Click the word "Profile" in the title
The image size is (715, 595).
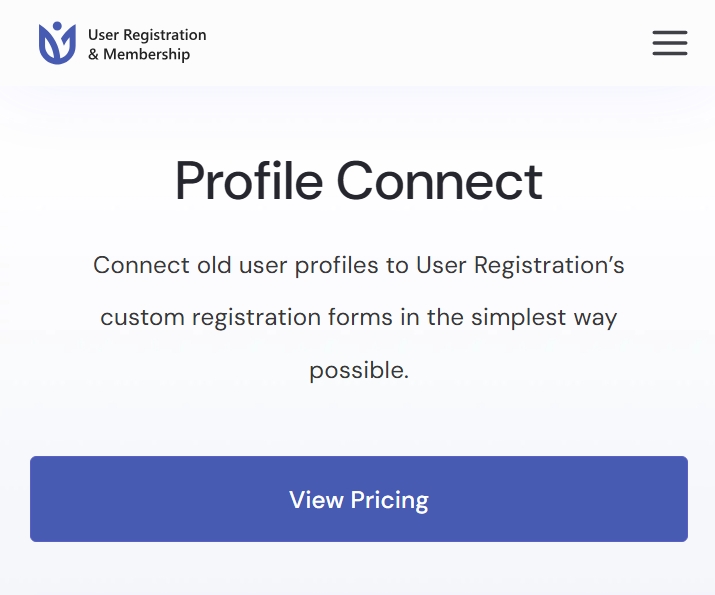click(x=249, y=181)
